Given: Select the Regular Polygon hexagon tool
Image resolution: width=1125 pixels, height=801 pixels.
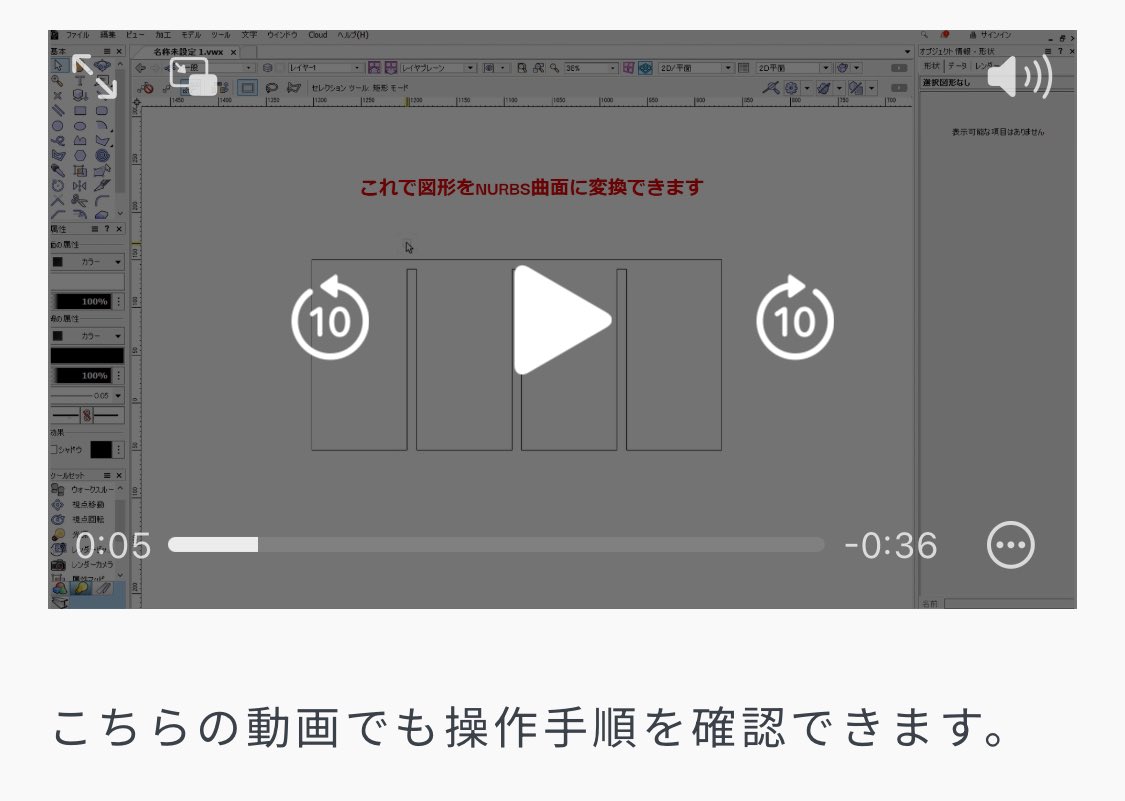Looking at the screenshot, I should 80,156.
